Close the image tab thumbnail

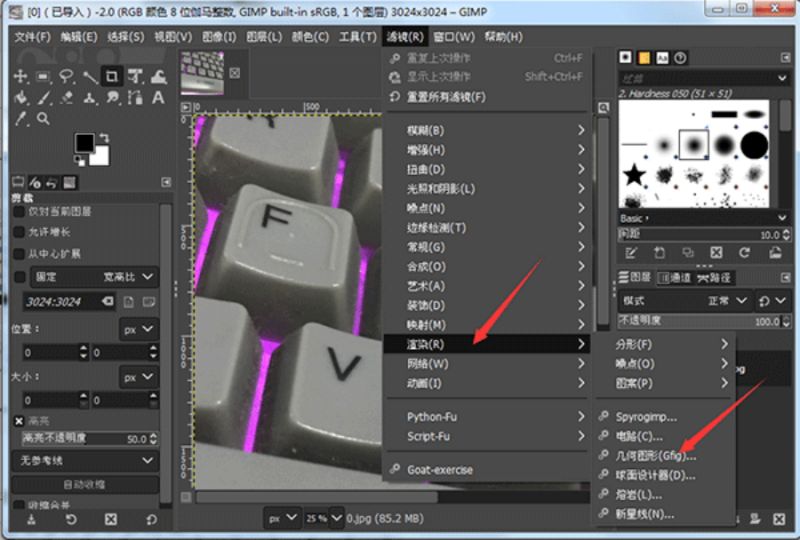pos(235,73)
